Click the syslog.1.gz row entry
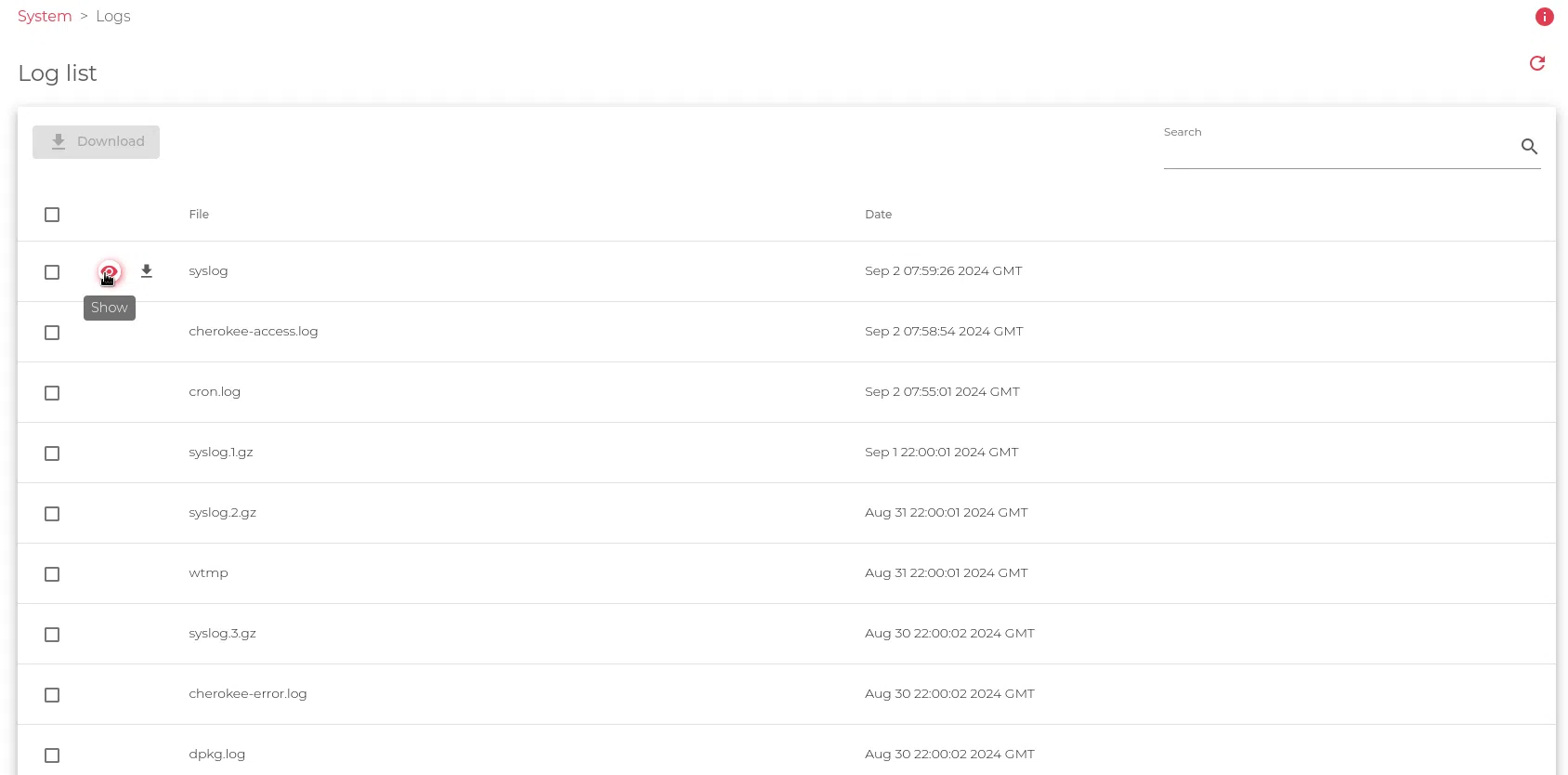The width and height of the screenshot is (1568, 775). pos(221,453)
